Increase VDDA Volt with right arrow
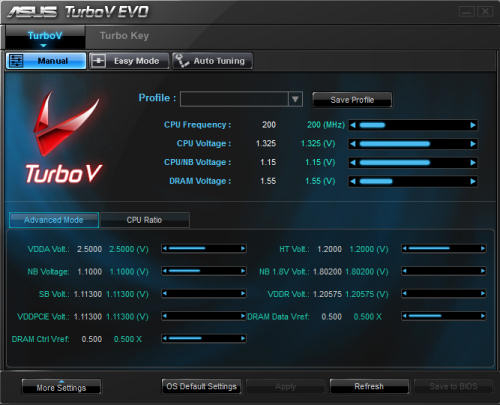The width and height of the screenshot is (500, 405). coord(243,248)
